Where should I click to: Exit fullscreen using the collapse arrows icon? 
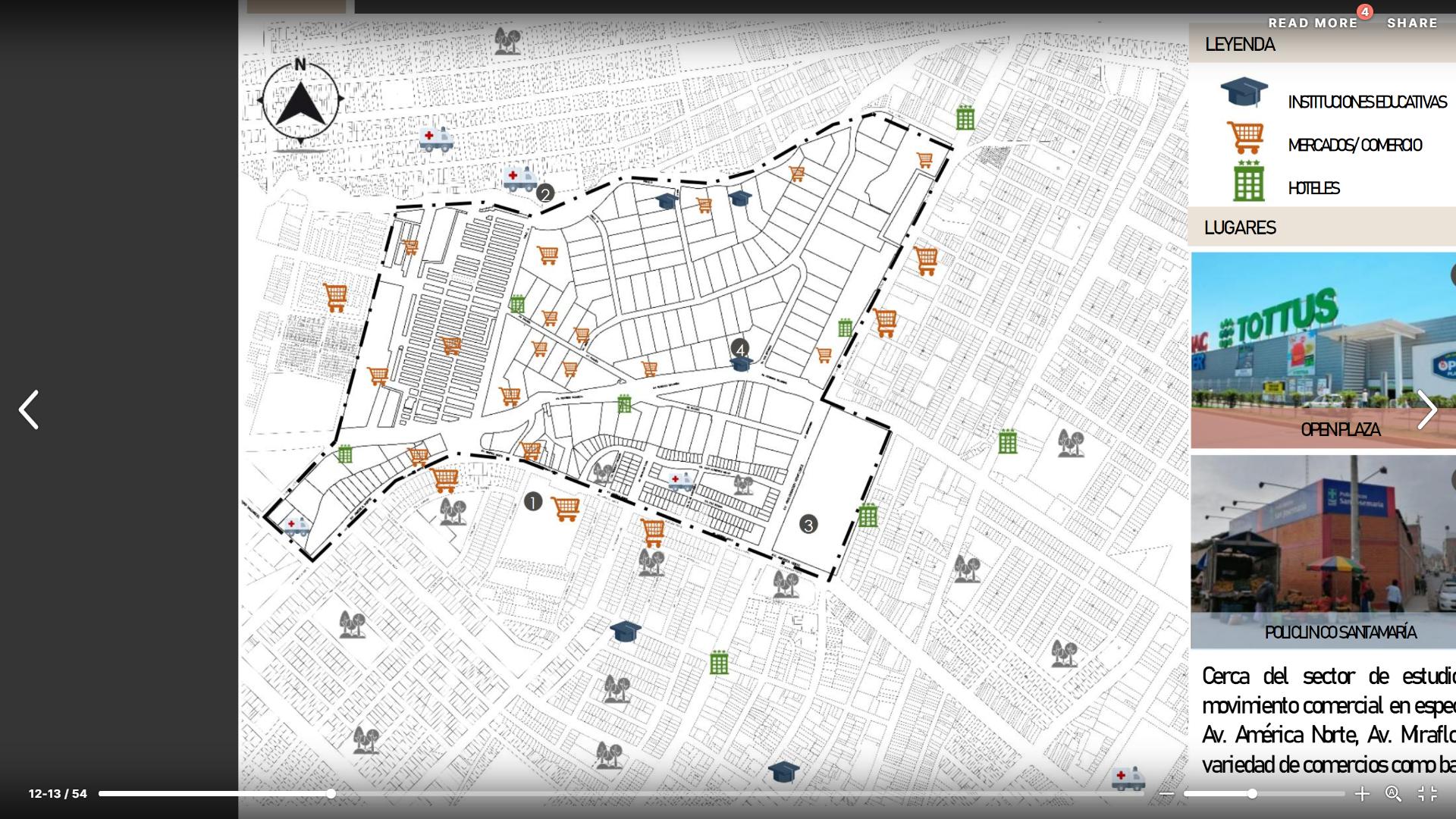click(1427, 794)
